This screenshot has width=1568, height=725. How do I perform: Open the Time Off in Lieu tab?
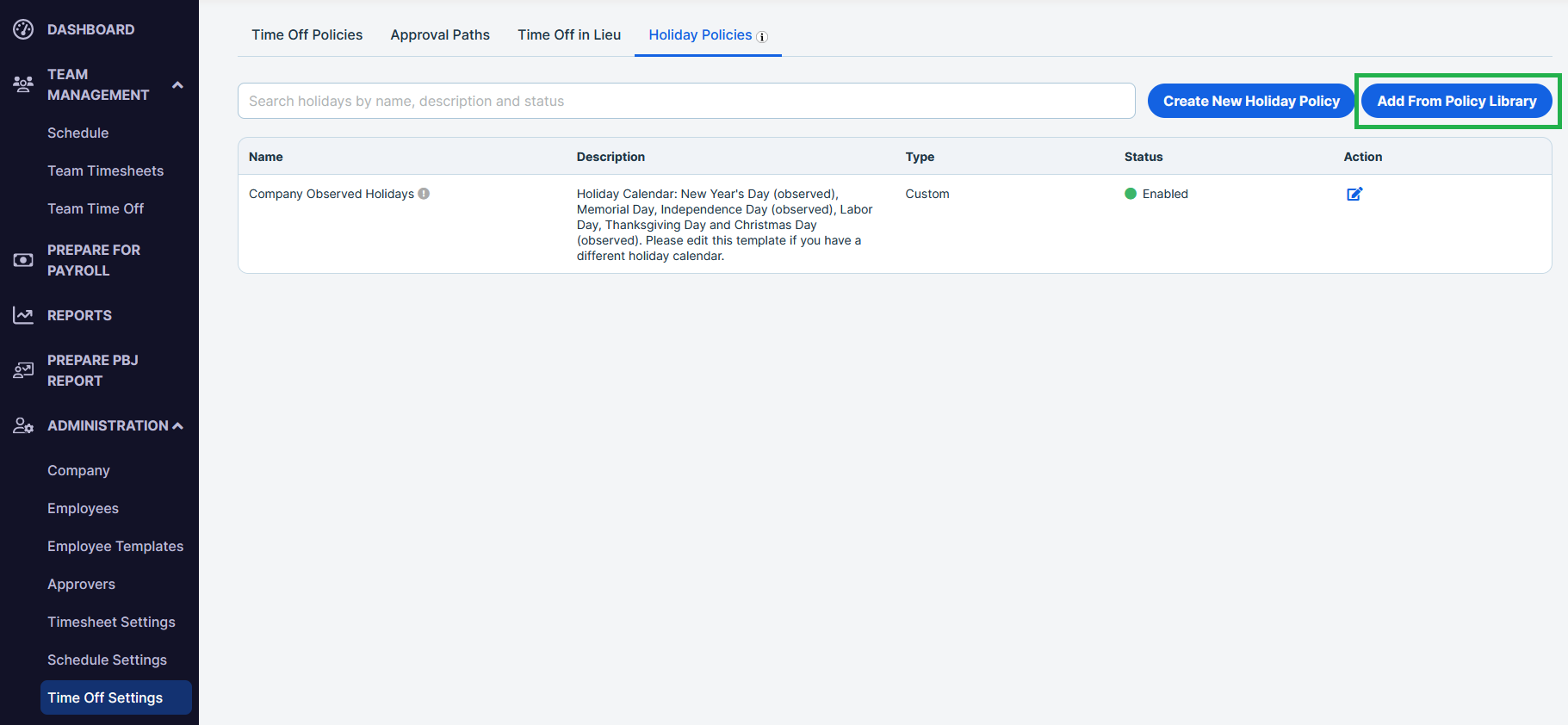tap(569, 34)
